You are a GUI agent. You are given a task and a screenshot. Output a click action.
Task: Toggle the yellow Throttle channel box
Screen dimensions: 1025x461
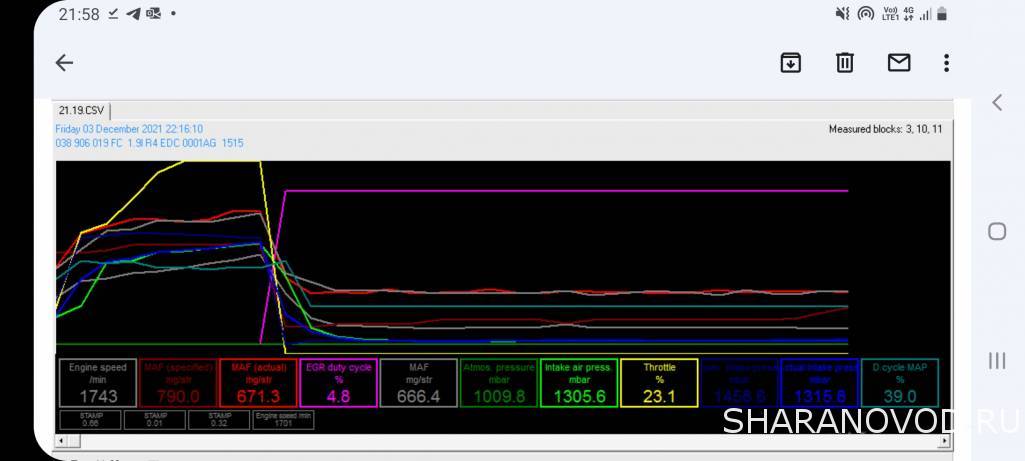[659, 383]
